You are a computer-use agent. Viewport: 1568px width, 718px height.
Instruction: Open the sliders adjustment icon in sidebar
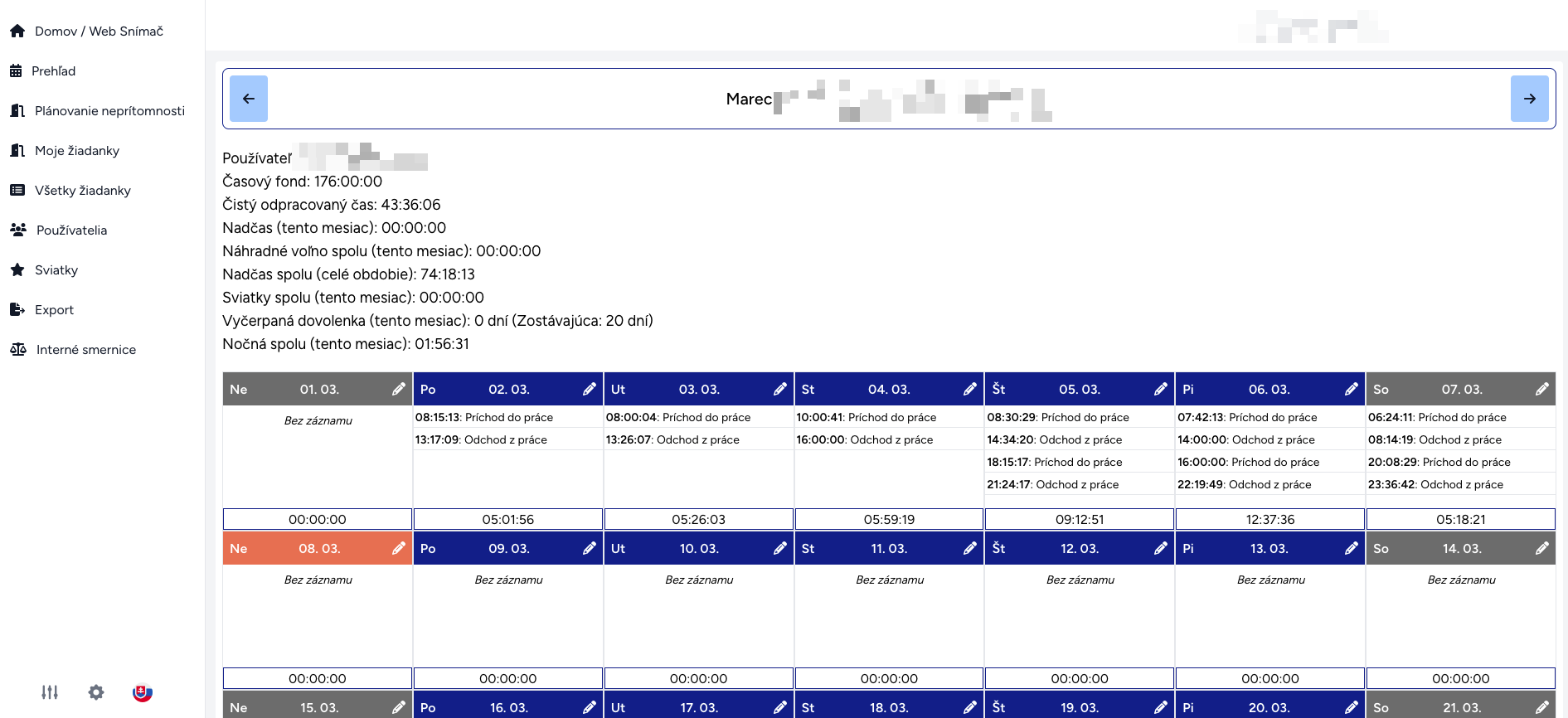(50, 692)
